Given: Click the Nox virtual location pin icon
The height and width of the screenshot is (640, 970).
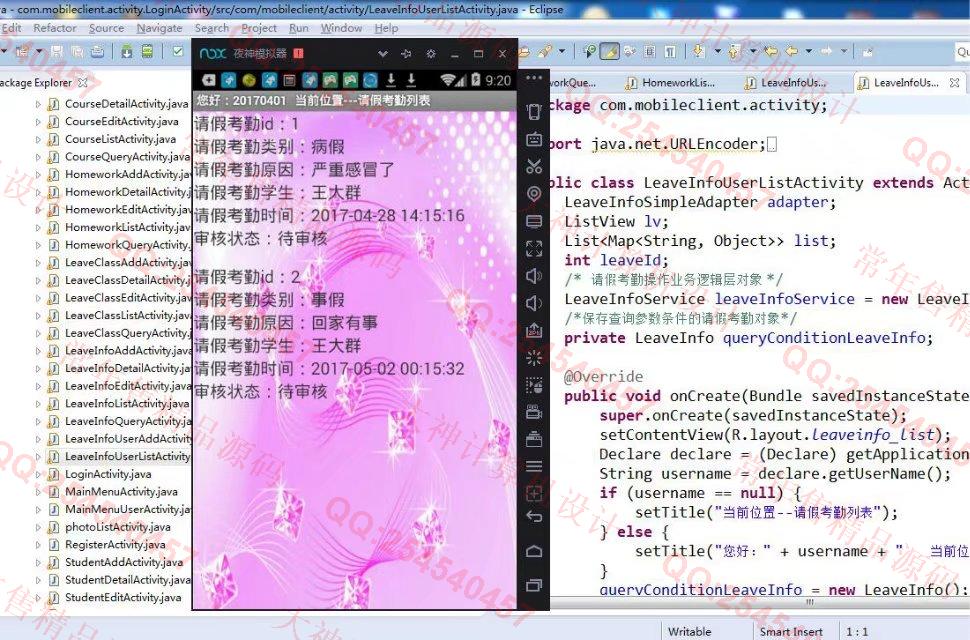Looking at the screenshot, I should click(534, 193).
